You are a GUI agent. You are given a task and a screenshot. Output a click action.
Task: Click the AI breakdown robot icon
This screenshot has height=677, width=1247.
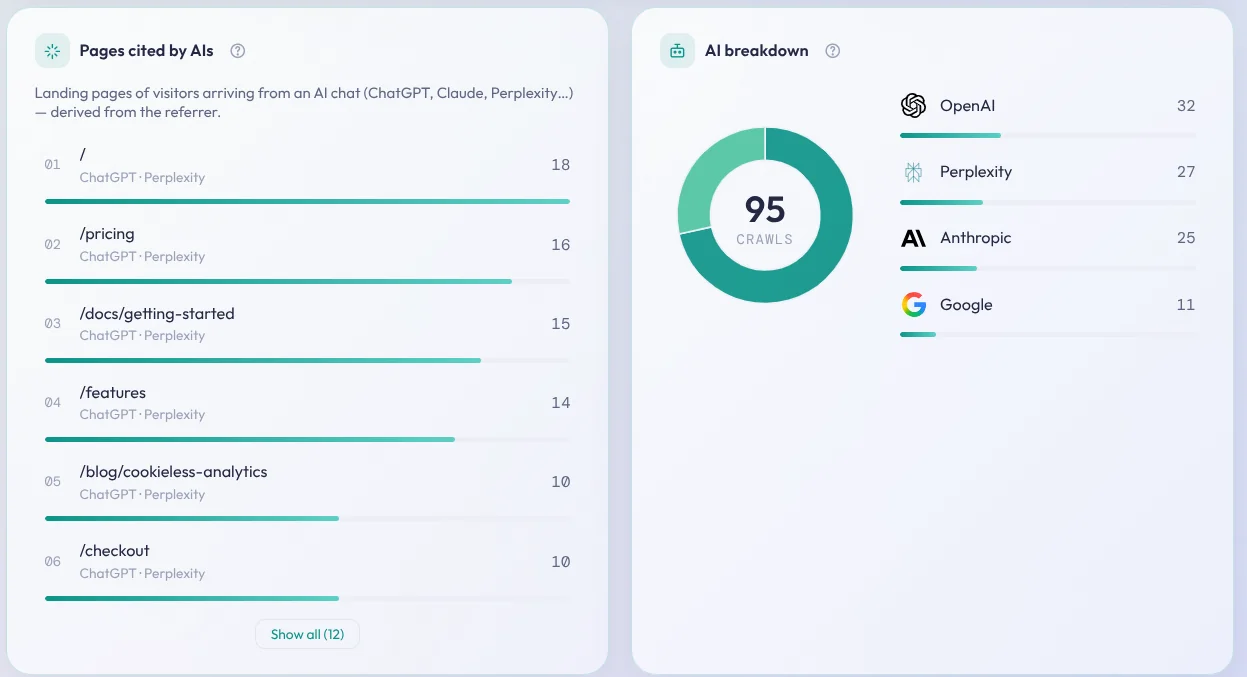click(x=677, y=51)
